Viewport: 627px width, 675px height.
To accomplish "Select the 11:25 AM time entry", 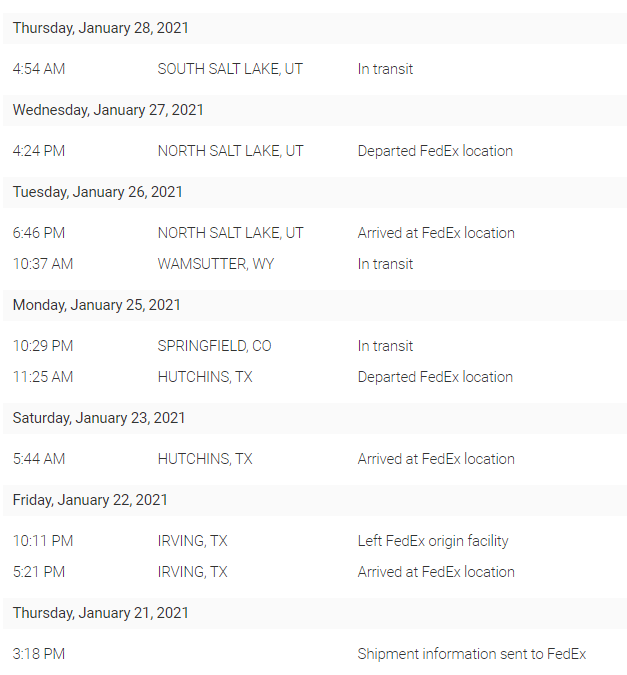I will click(x=43, y=377).
